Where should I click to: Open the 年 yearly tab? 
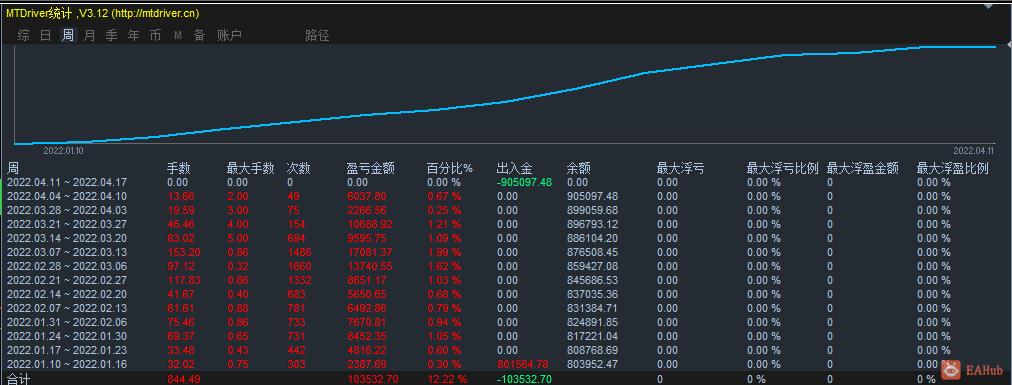[134, 35]
